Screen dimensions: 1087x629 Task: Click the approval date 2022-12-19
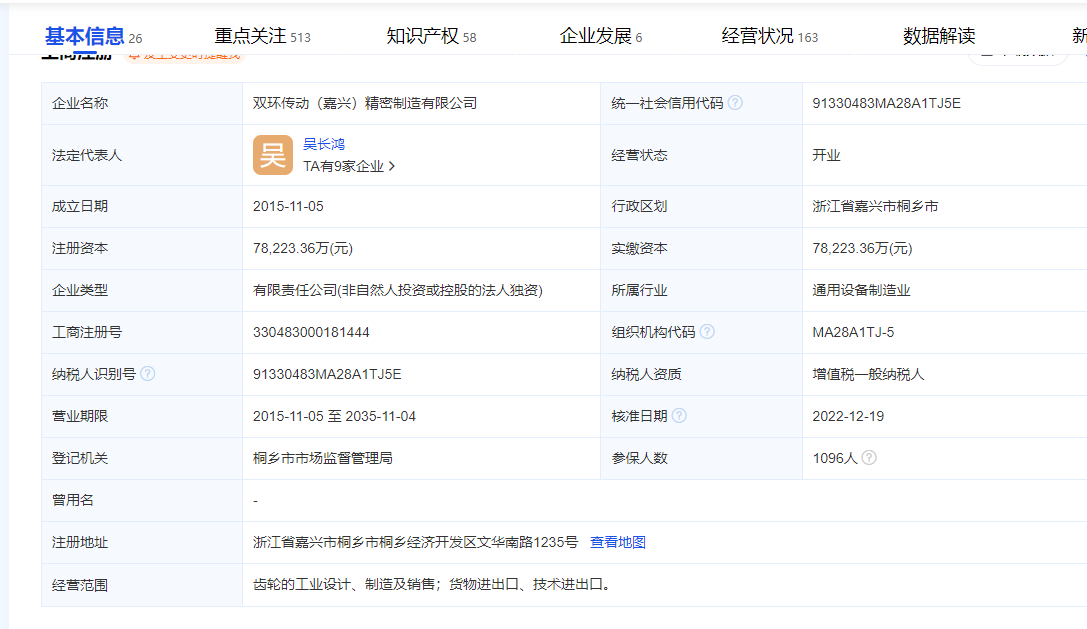pos(848,416)
